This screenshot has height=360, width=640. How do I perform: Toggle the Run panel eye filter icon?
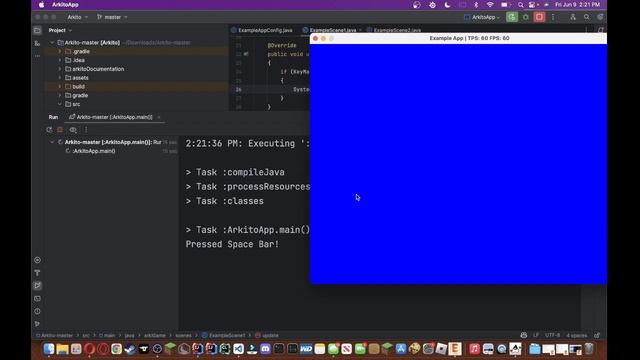[73, 130]
